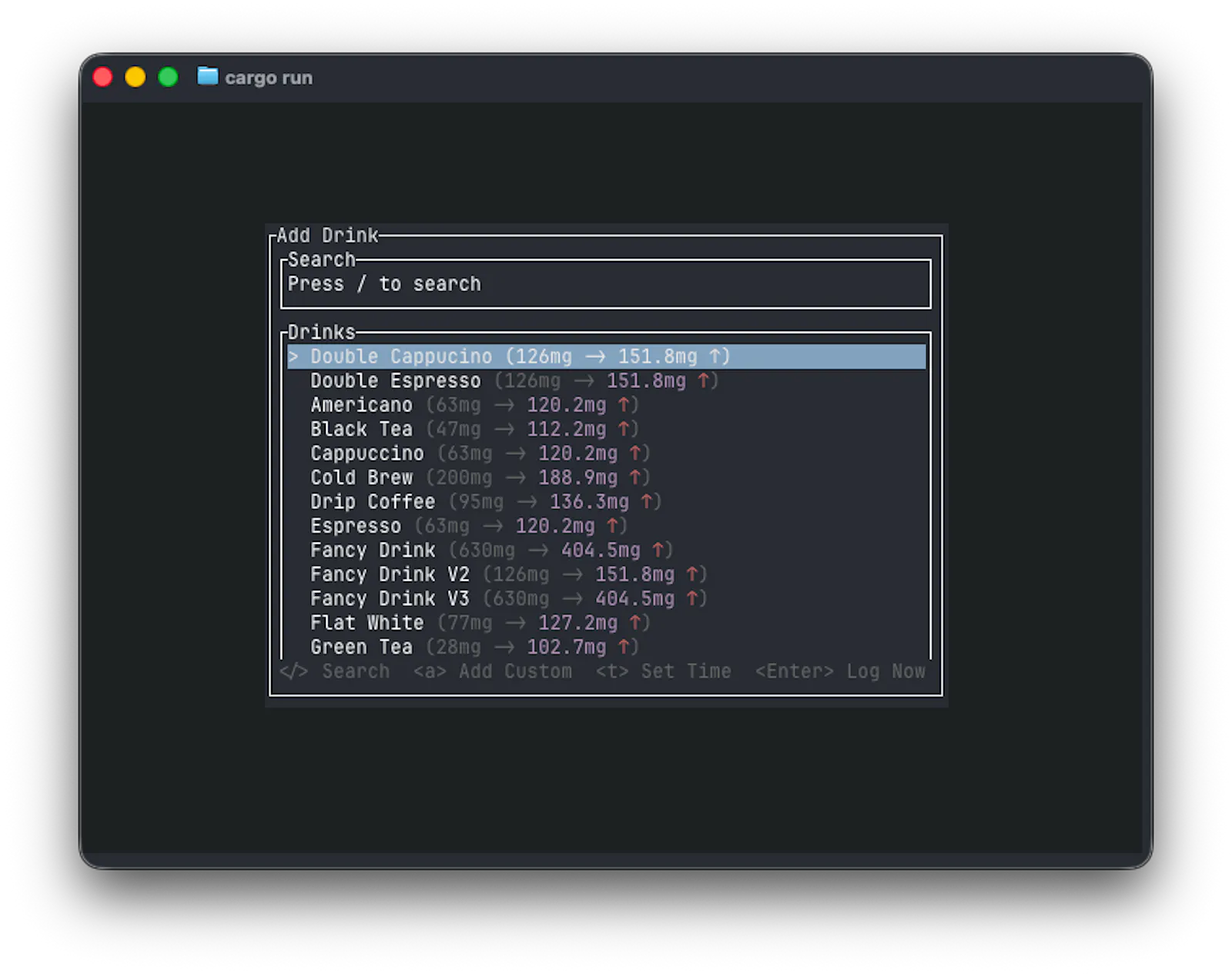Select Green Tea at list bottom
This screenshot has width=1232, height=974.
pos(606,648)
